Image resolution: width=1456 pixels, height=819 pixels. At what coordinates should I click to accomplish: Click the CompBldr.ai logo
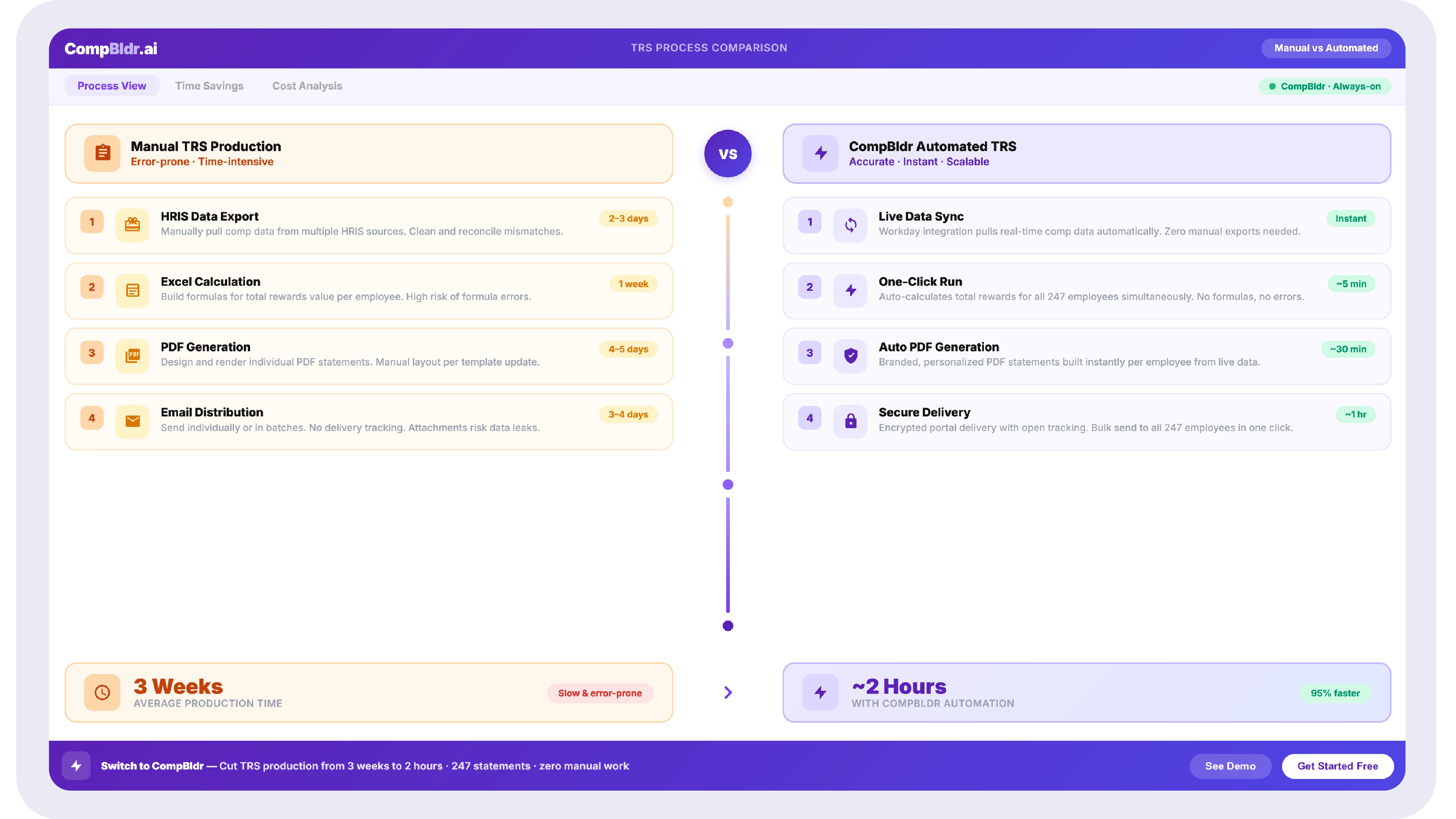pyautogui.click(x=111, y=49)
